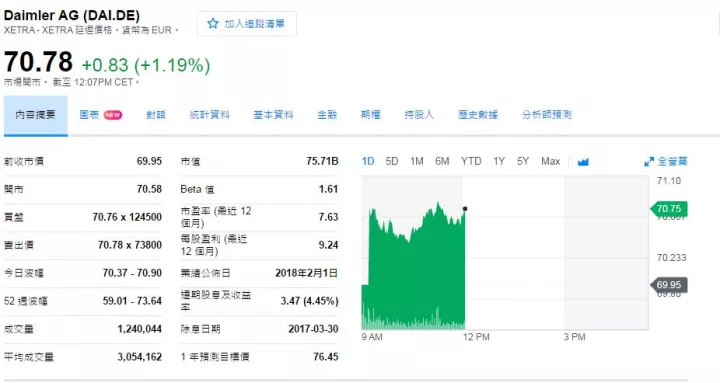Select the 5D chart range
This screenshot has width=720, height=383.
pos(392,161)
